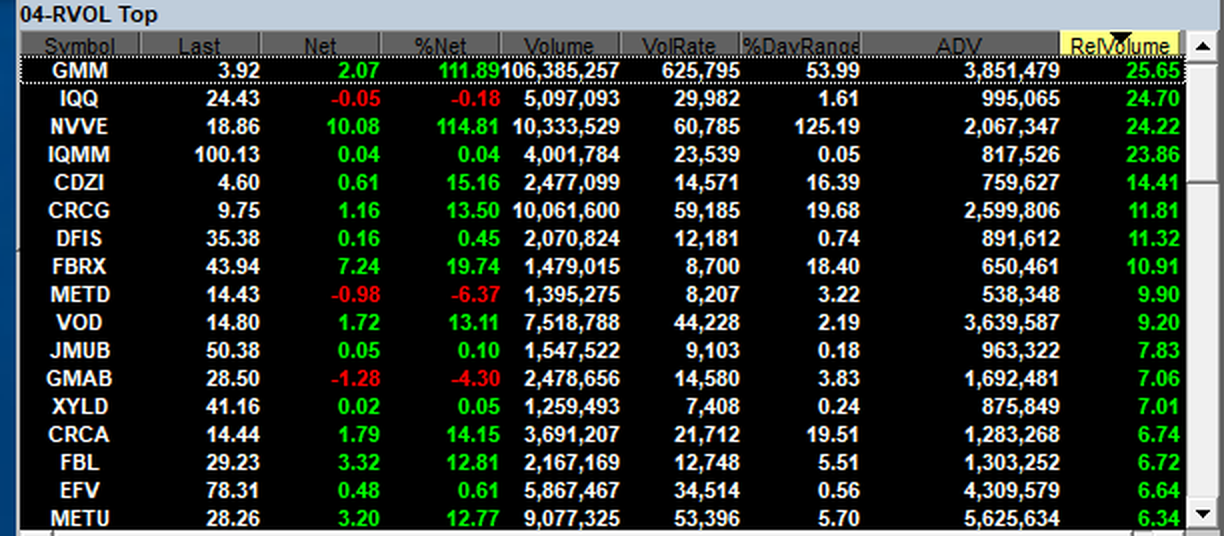Click CDZI %Net value 15.16

tap(474, 183)
